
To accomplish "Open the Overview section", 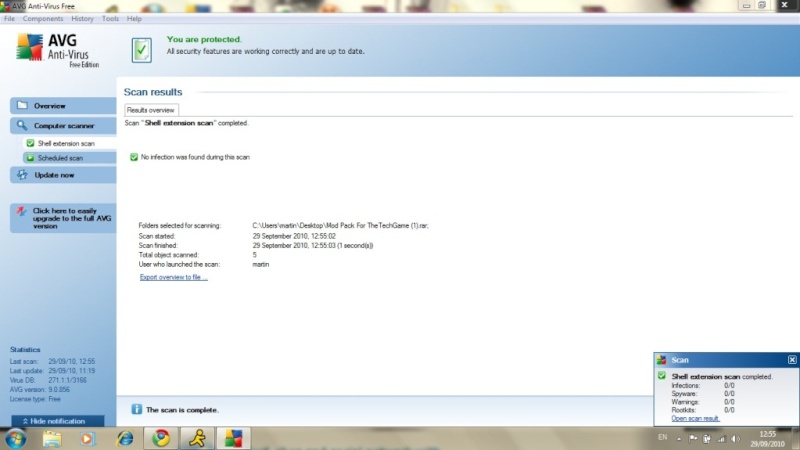I will [63, 106].
